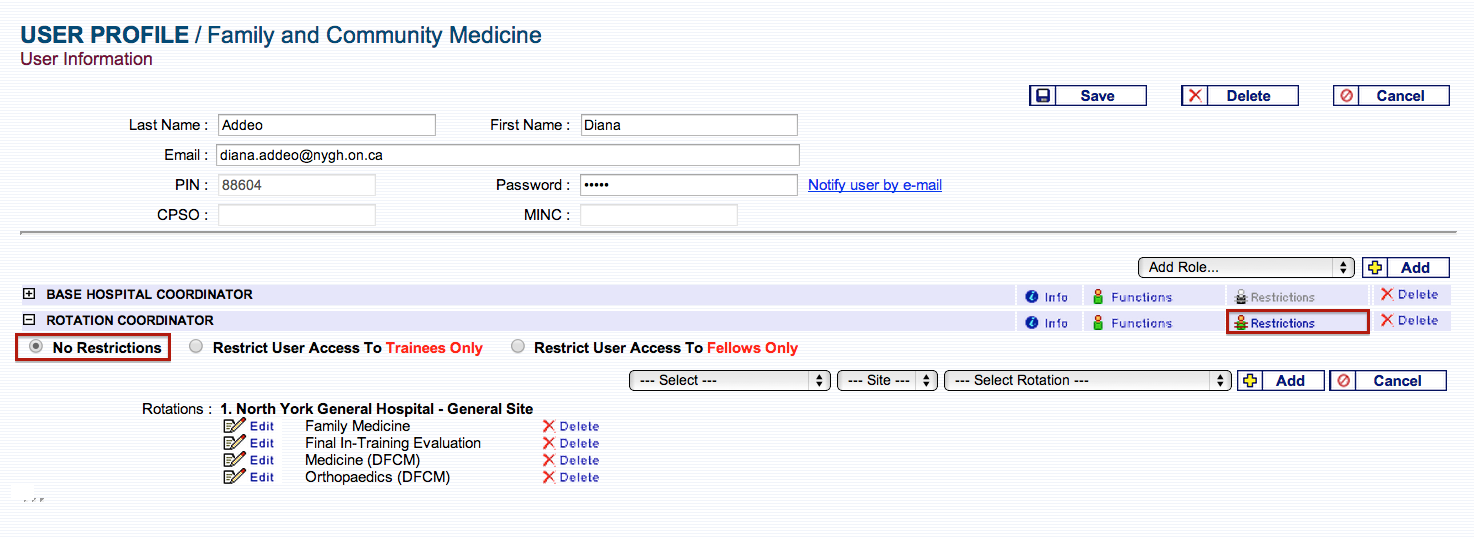Select Restrict User Access To Trainees Only

pyautogui.click(x=196, y=347)
